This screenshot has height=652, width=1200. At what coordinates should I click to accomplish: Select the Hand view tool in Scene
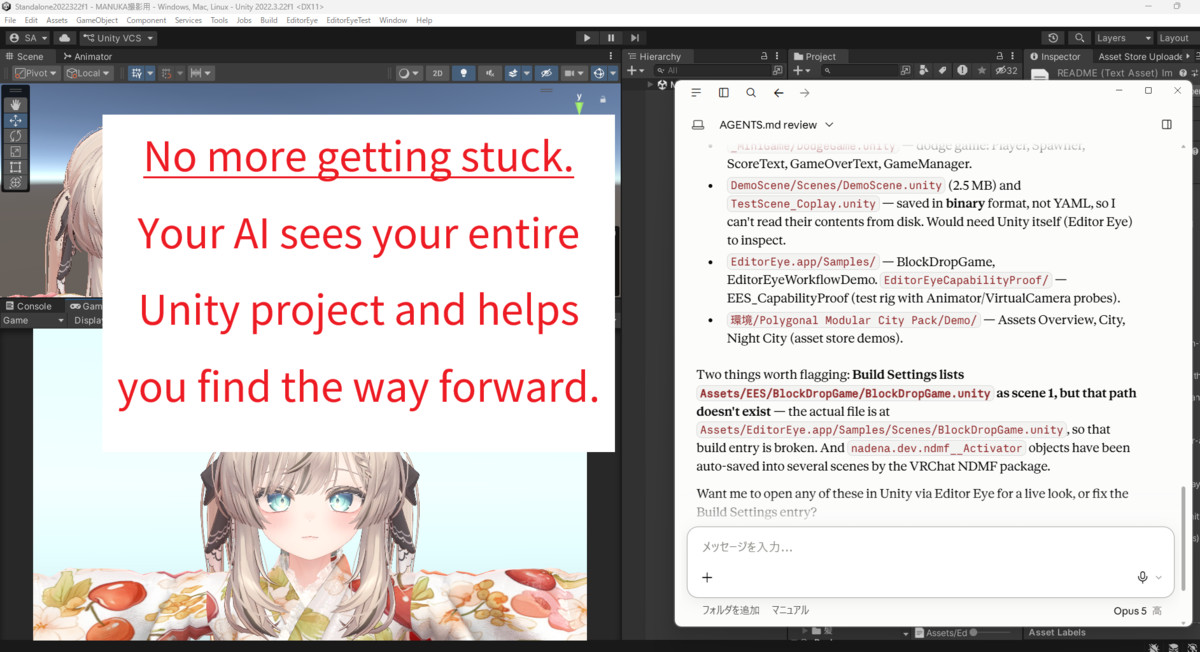(15, 105)
